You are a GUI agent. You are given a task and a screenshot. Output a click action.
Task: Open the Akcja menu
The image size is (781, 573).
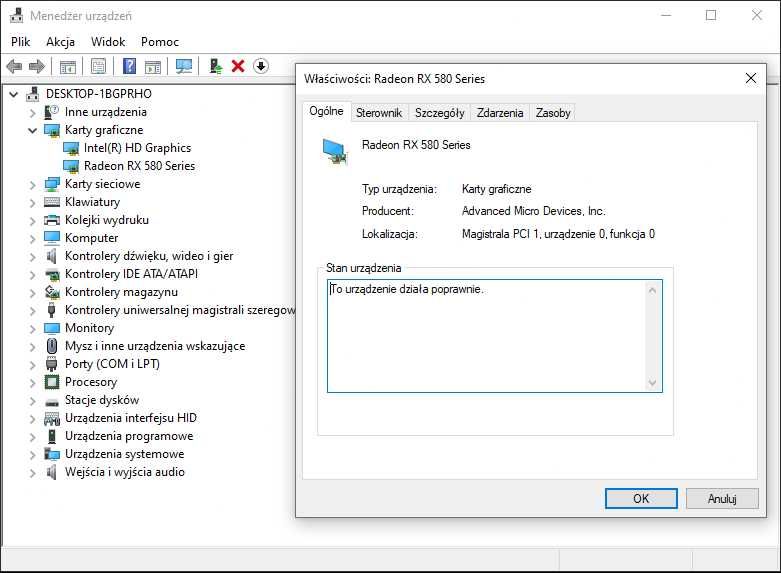click(x=60, y=42)
